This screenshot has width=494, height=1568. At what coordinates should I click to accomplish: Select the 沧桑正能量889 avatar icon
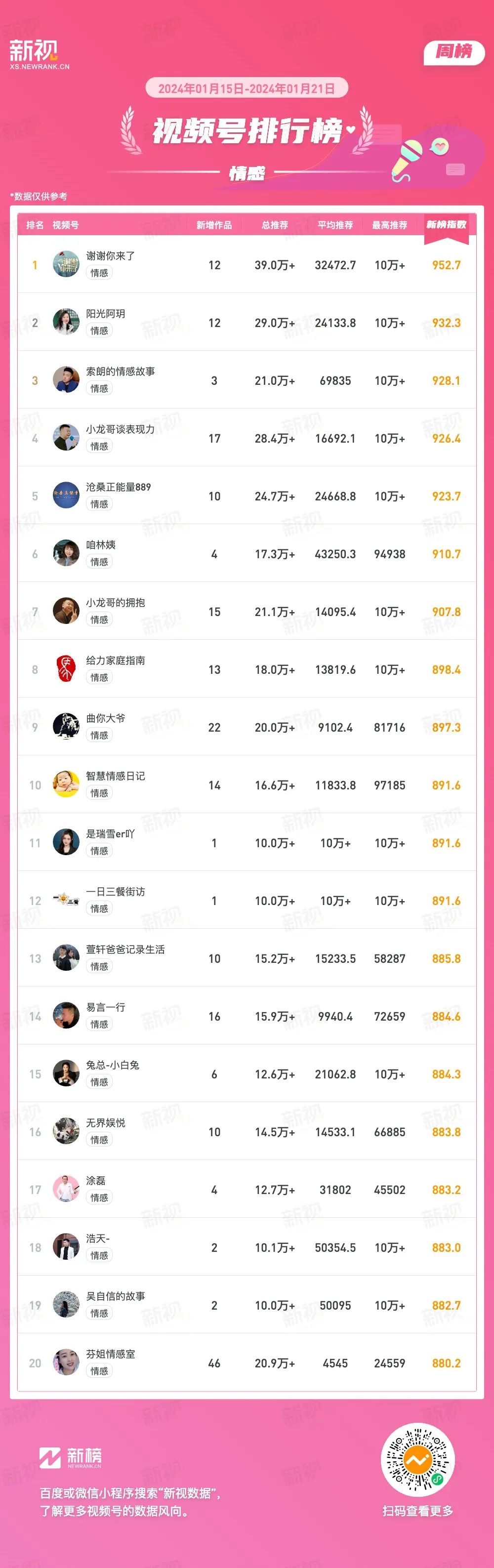tap(66, 495)
